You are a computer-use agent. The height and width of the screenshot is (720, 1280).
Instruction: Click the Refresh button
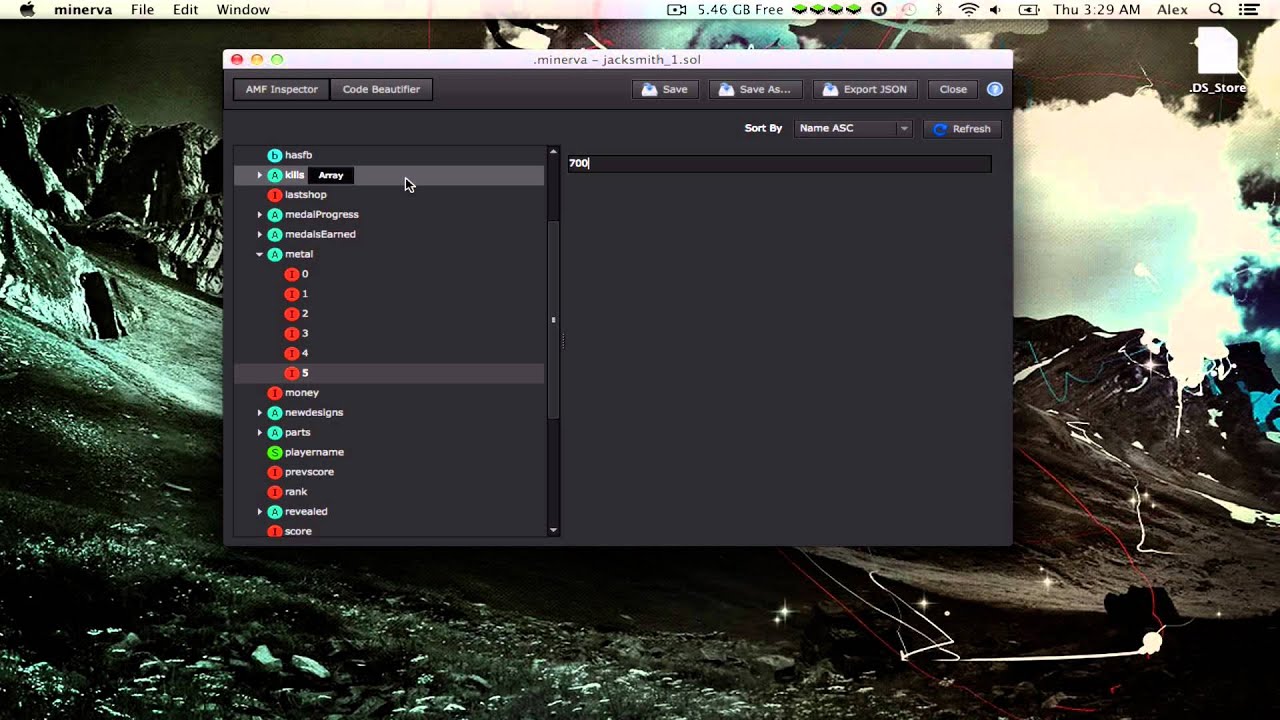[x=961, y=129]
